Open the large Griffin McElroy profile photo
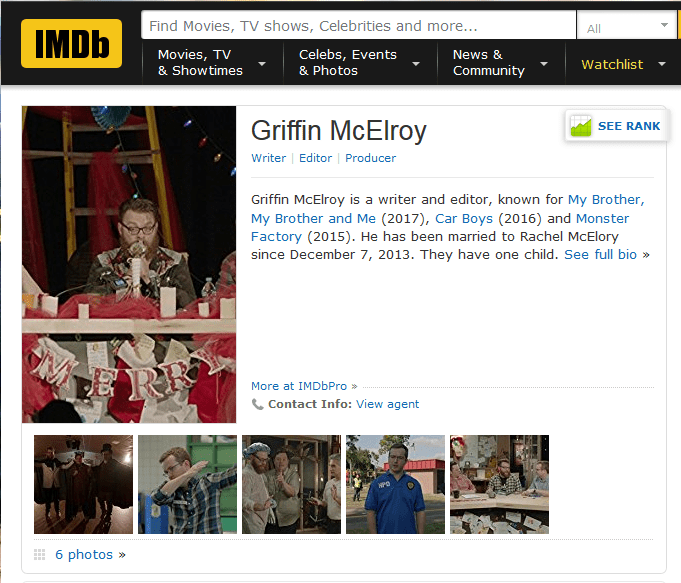 coord(129,264)
